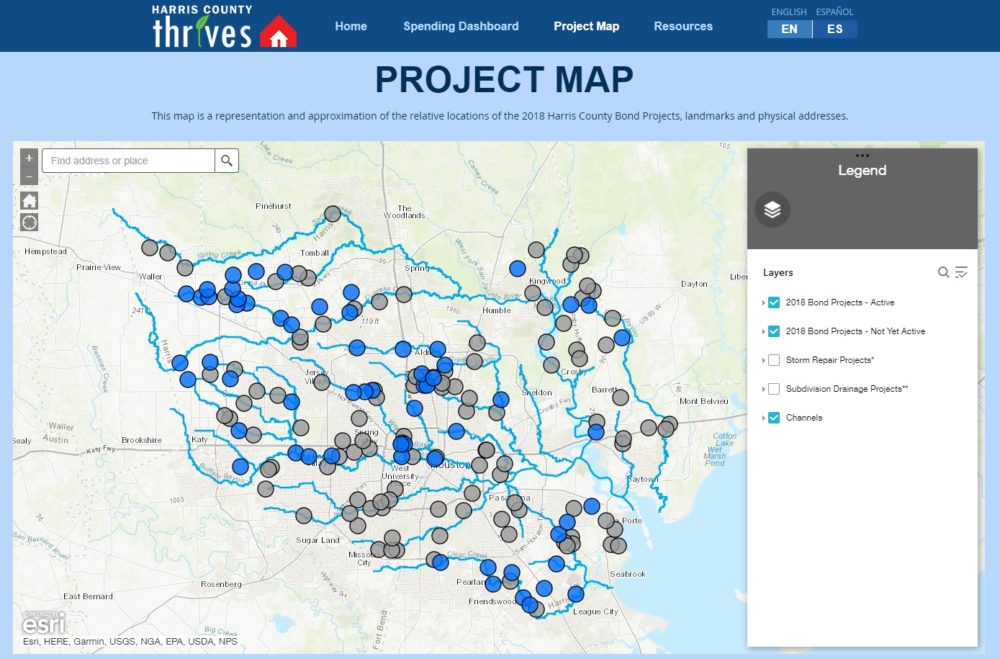Click the gray project marker near The Woodlands
This screenshot has width=1000, height=659.
[332, 214]
